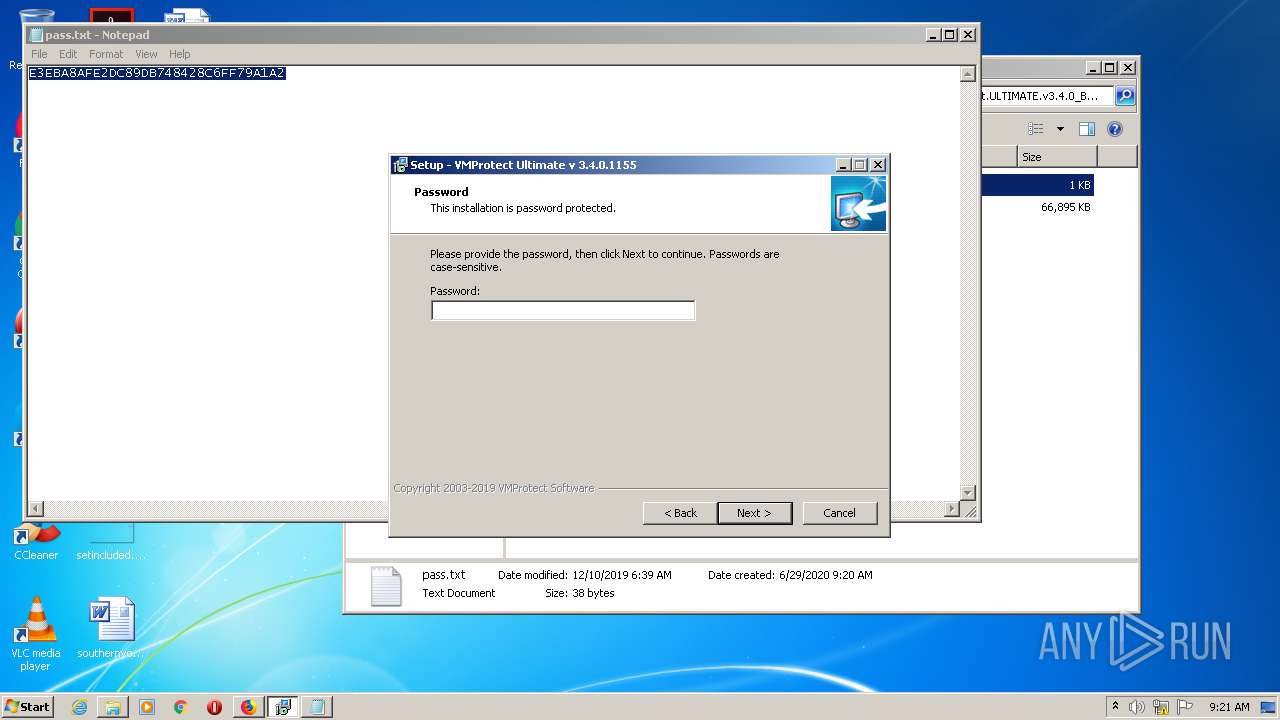The image size is (1280, 720).
Task: Switch to Notepad taskbar button
Action: 317,707
